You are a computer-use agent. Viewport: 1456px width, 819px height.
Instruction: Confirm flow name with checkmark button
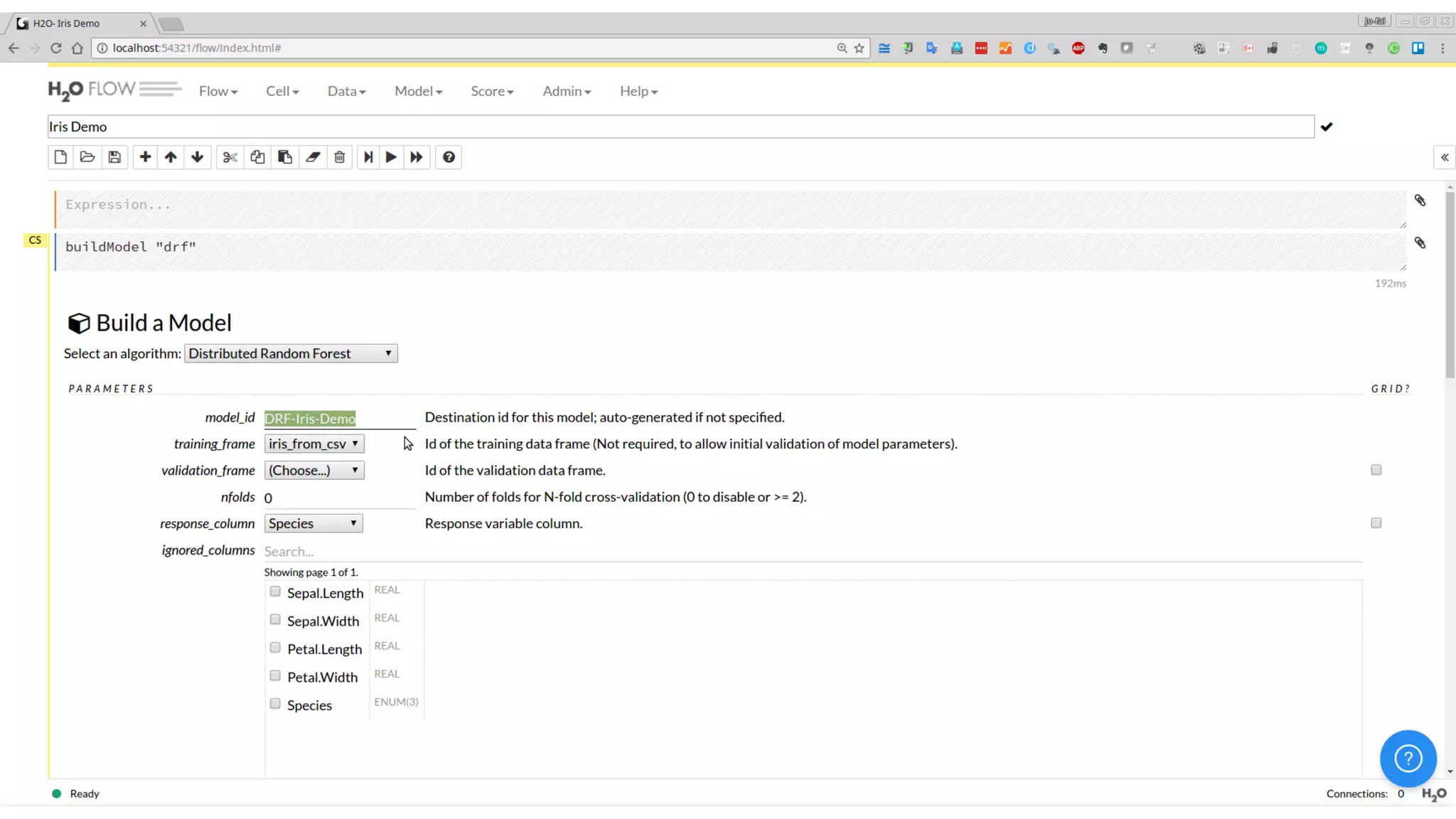click(x=1327, y=127)
